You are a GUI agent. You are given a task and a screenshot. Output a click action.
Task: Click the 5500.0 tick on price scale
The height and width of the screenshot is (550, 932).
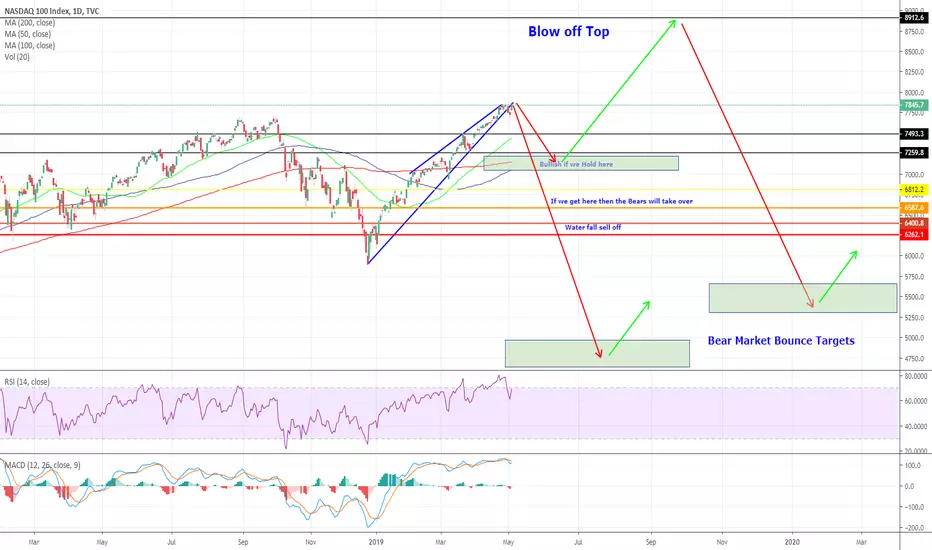[x=914, y=297]
